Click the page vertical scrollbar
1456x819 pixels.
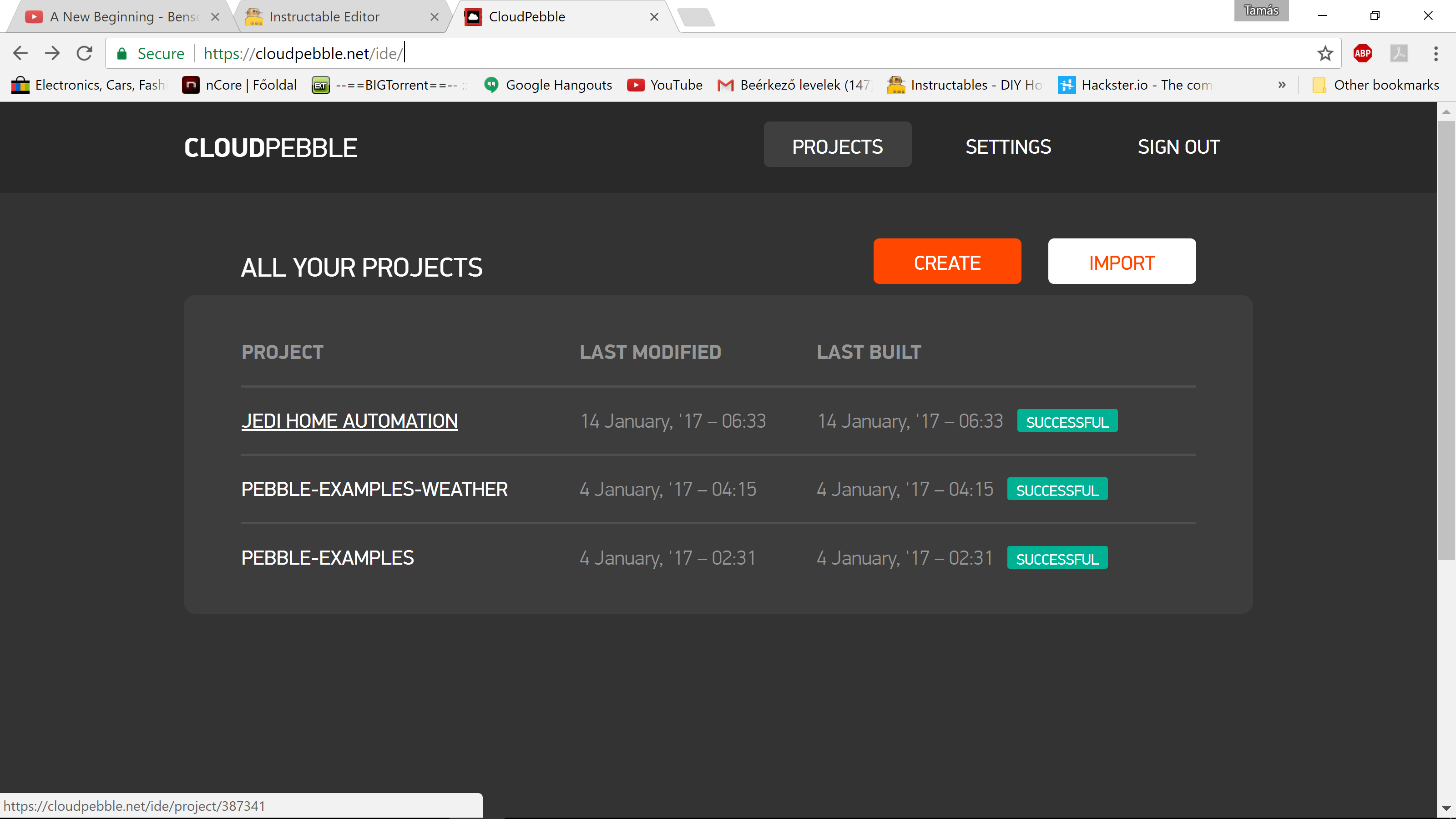click(1446, 339)
